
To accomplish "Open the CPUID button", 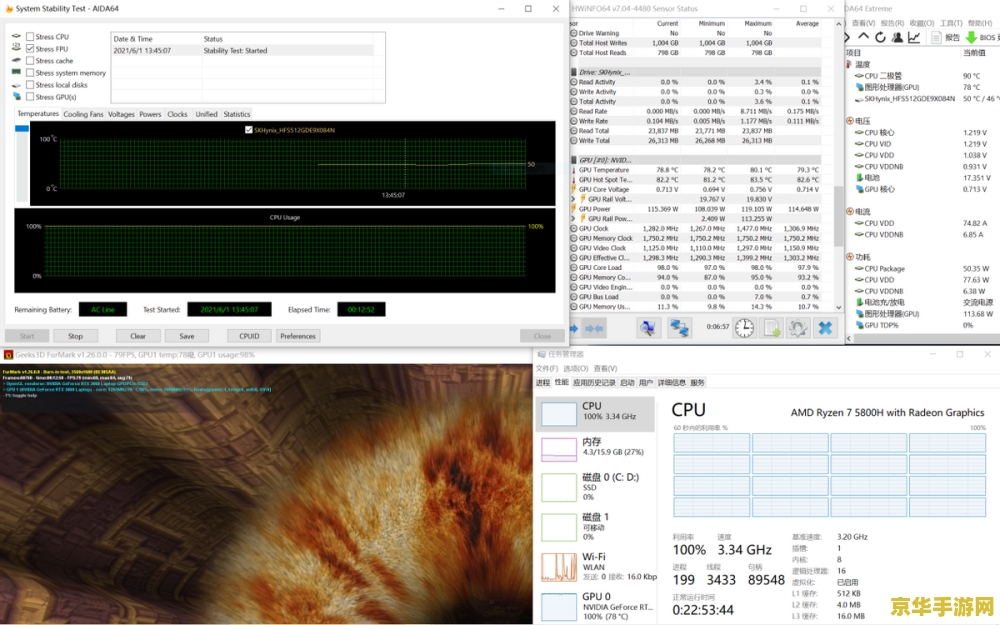I will (x=249, y=336).
